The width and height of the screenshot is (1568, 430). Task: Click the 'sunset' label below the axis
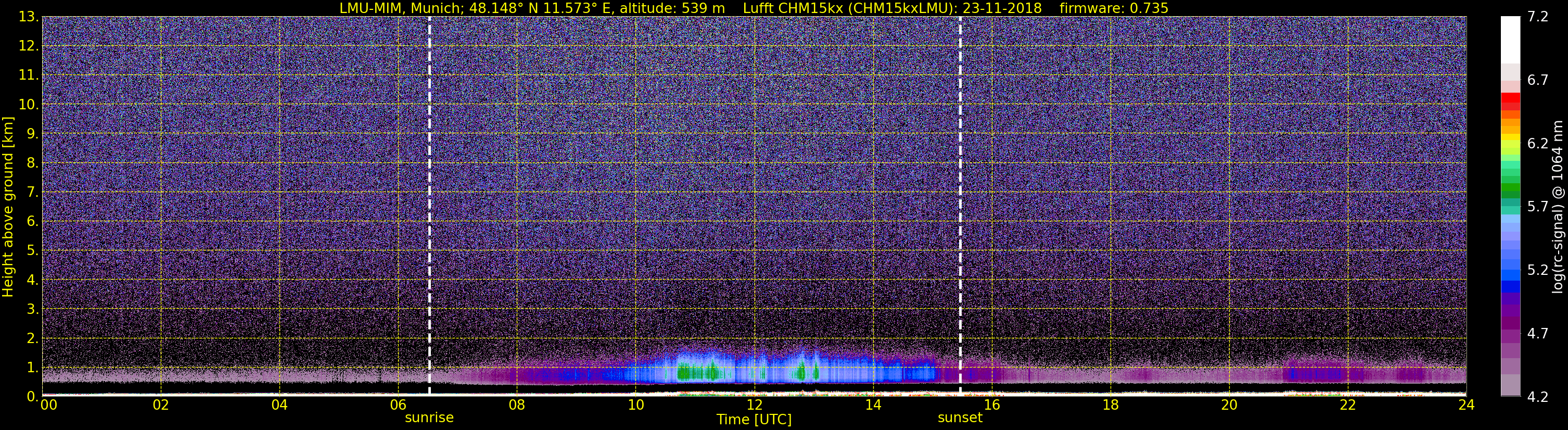[x=960, y=418]
